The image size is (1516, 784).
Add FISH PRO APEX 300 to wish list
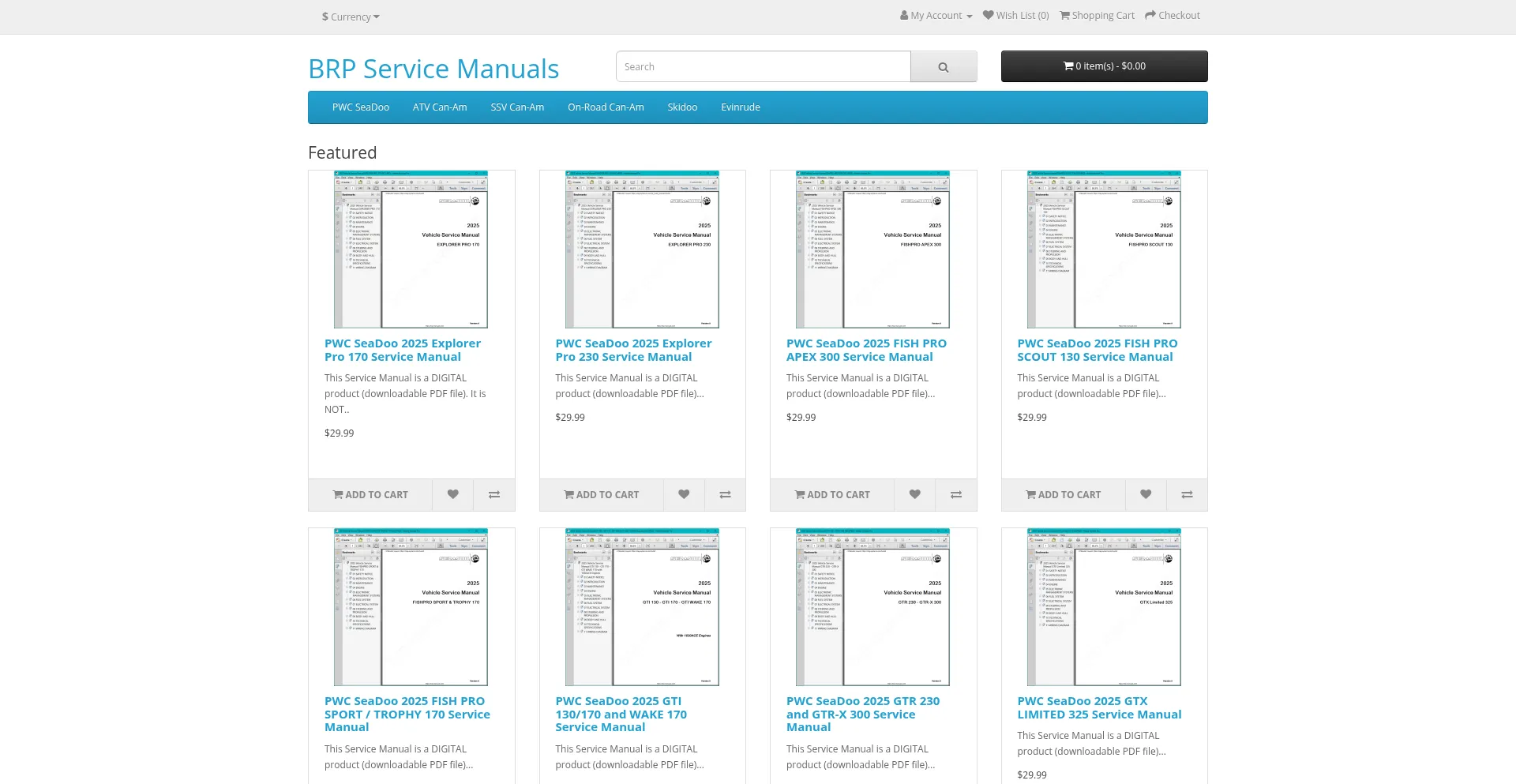(x=914, y=494)
